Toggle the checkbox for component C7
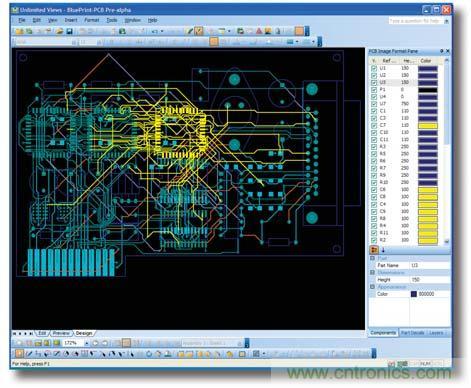The height and width of the screenshot is (388, 471). tap(374, 125)
